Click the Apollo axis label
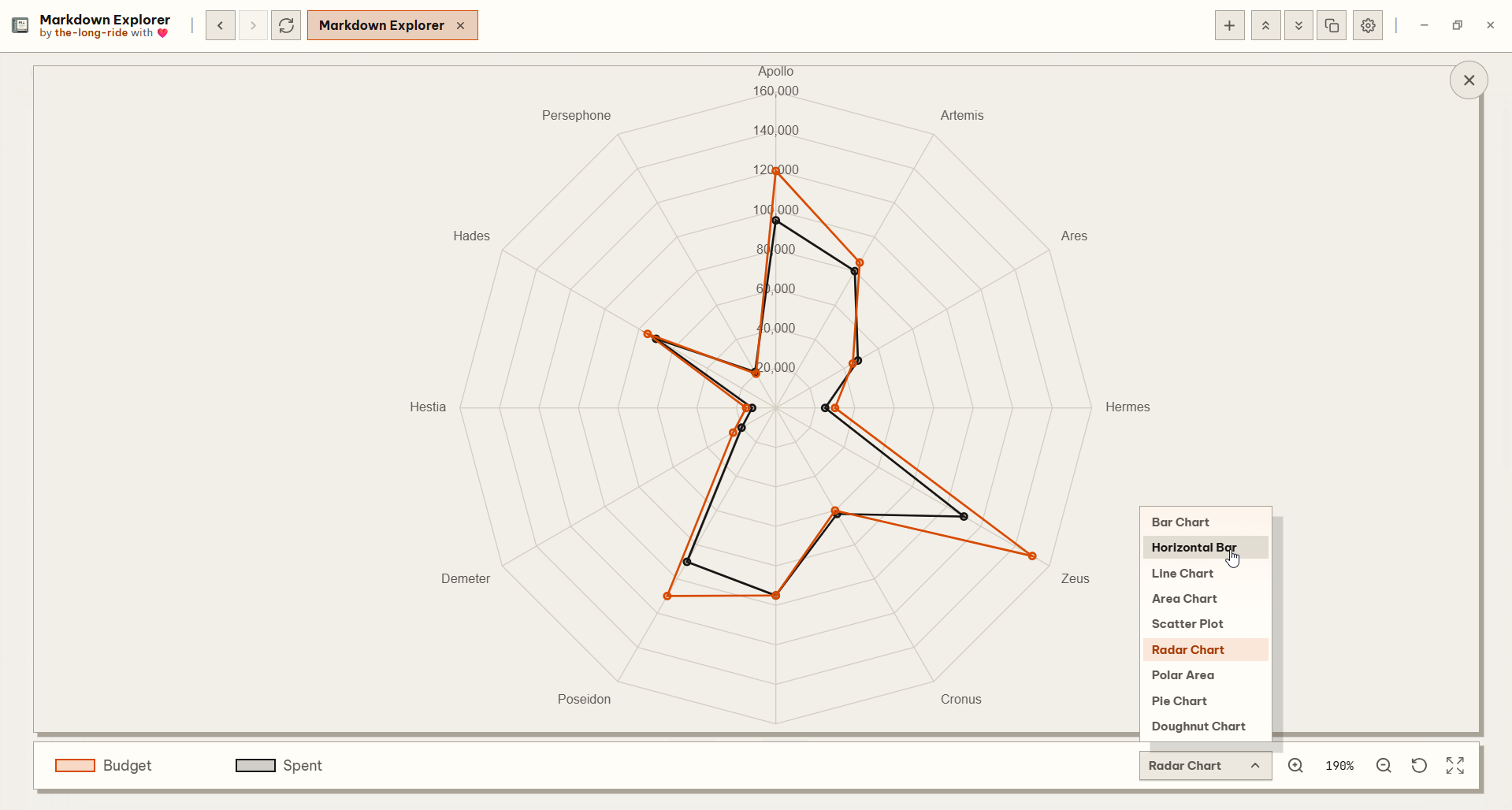 click(x=775, y=71)
